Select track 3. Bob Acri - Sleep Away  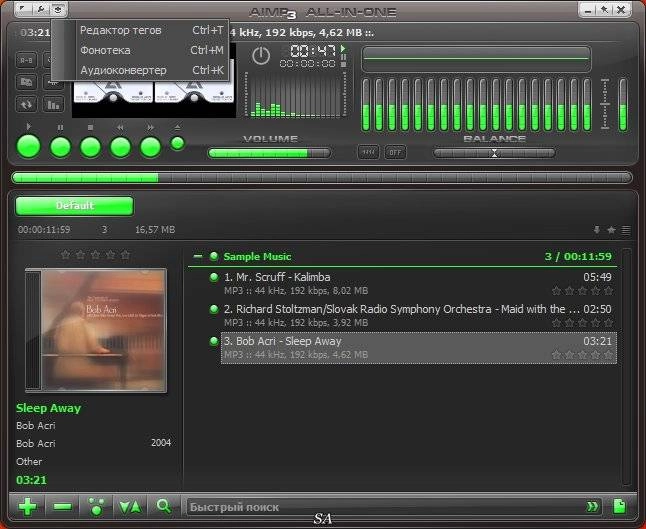tap(419, 348)
